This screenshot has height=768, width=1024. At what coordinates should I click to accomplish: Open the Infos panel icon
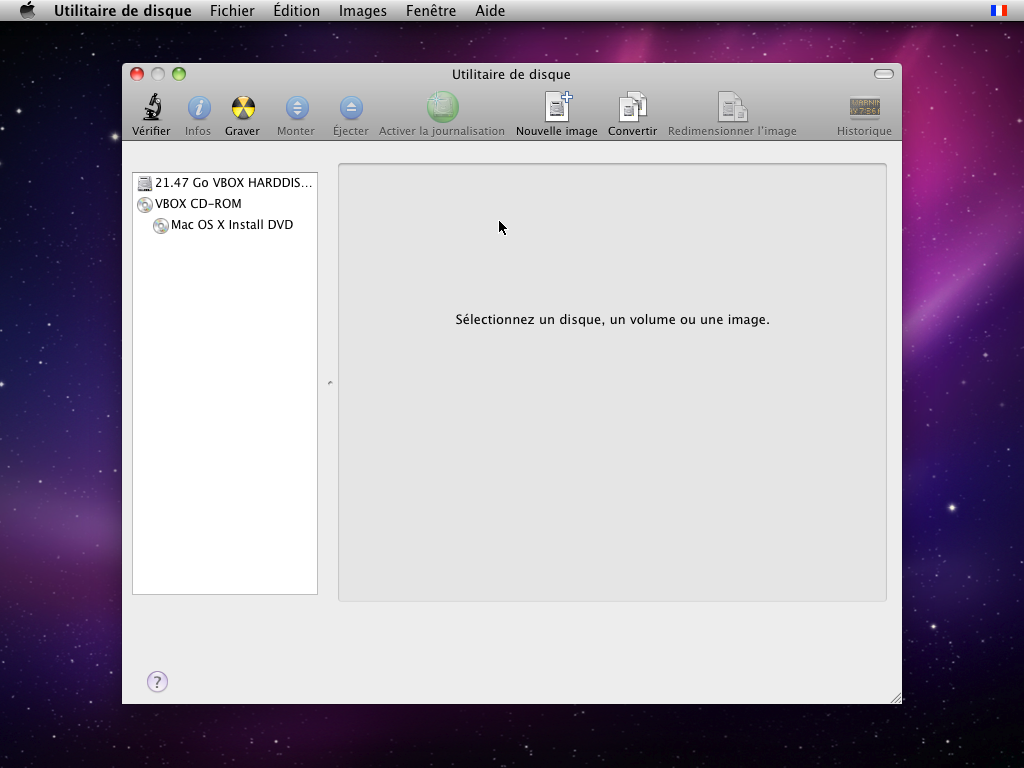pyautogui.click(x=198, y=108)
